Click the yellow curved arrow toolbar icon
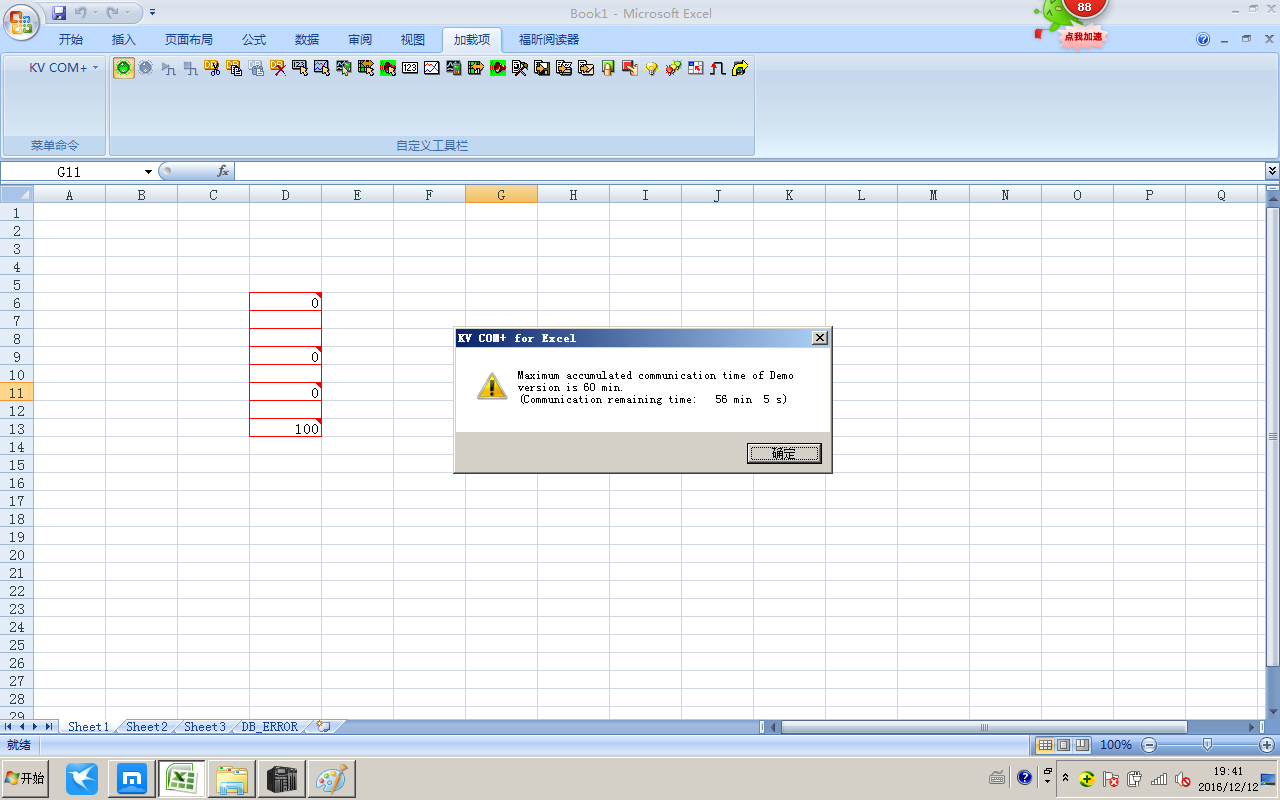This screenshot has height=800, width=1280. coord(740,68)
